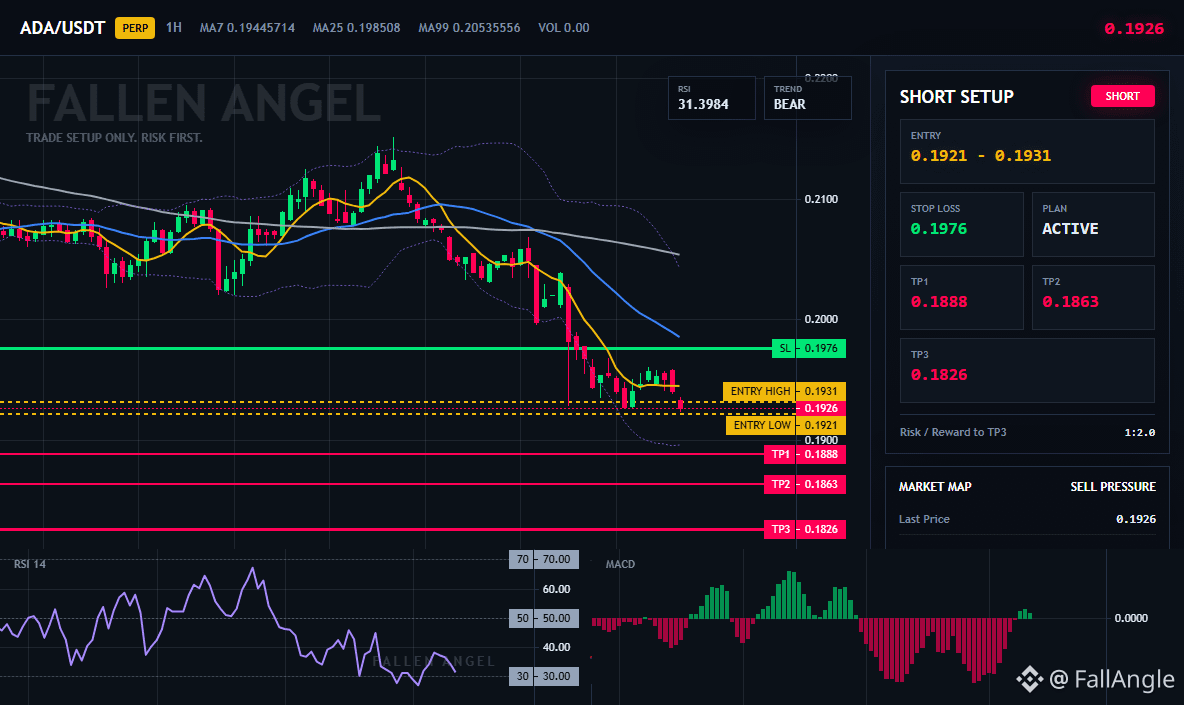This screenshot has width=1184, height=705.
Task: Click the TP1 0.1888 price tag
Action: tap(804, 454)
